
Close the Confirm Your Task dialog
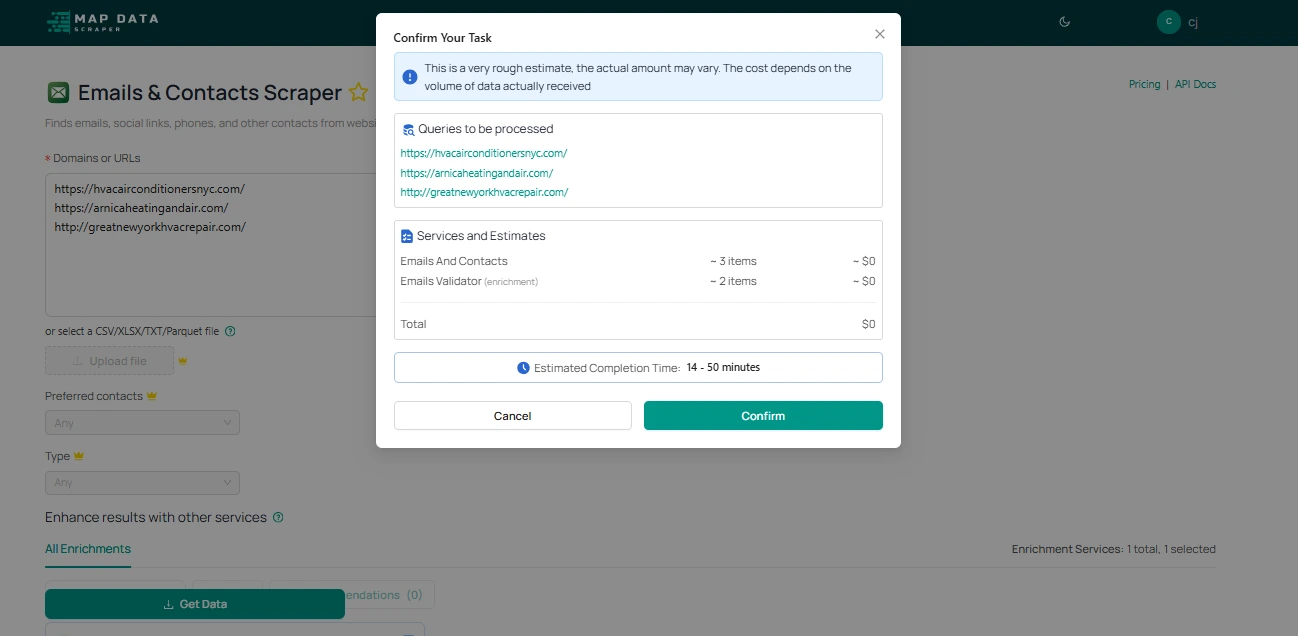[x=880, y=34]
